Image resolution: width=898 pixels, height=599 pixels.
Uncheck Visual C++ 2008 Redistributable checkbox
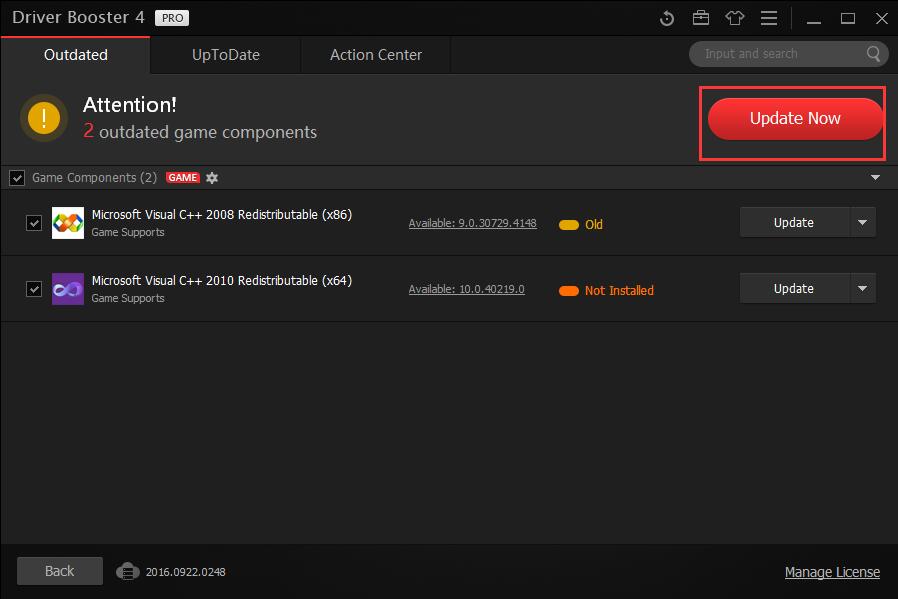coord(34,223)
